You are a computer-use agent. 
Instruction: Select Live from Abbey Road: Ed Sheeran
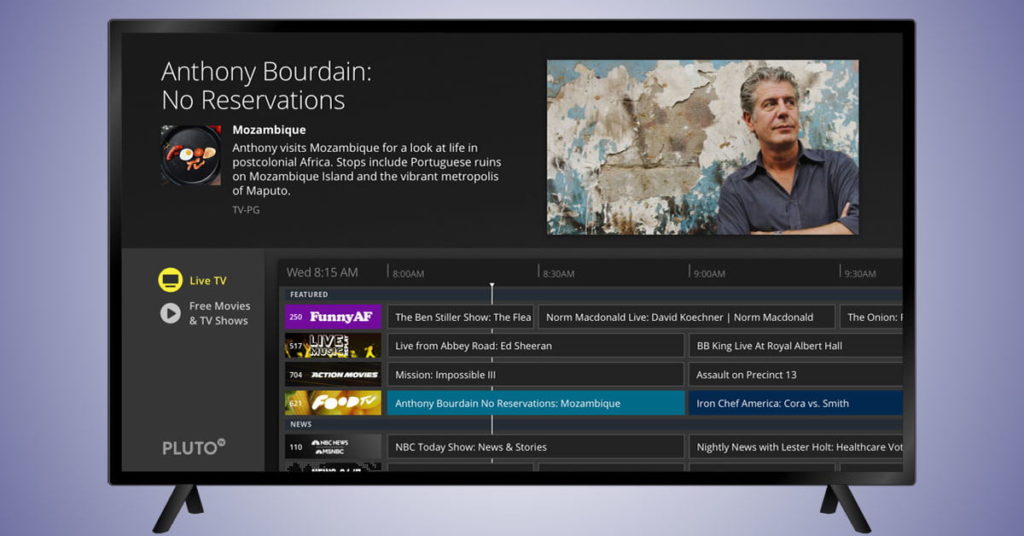point(536,346)
